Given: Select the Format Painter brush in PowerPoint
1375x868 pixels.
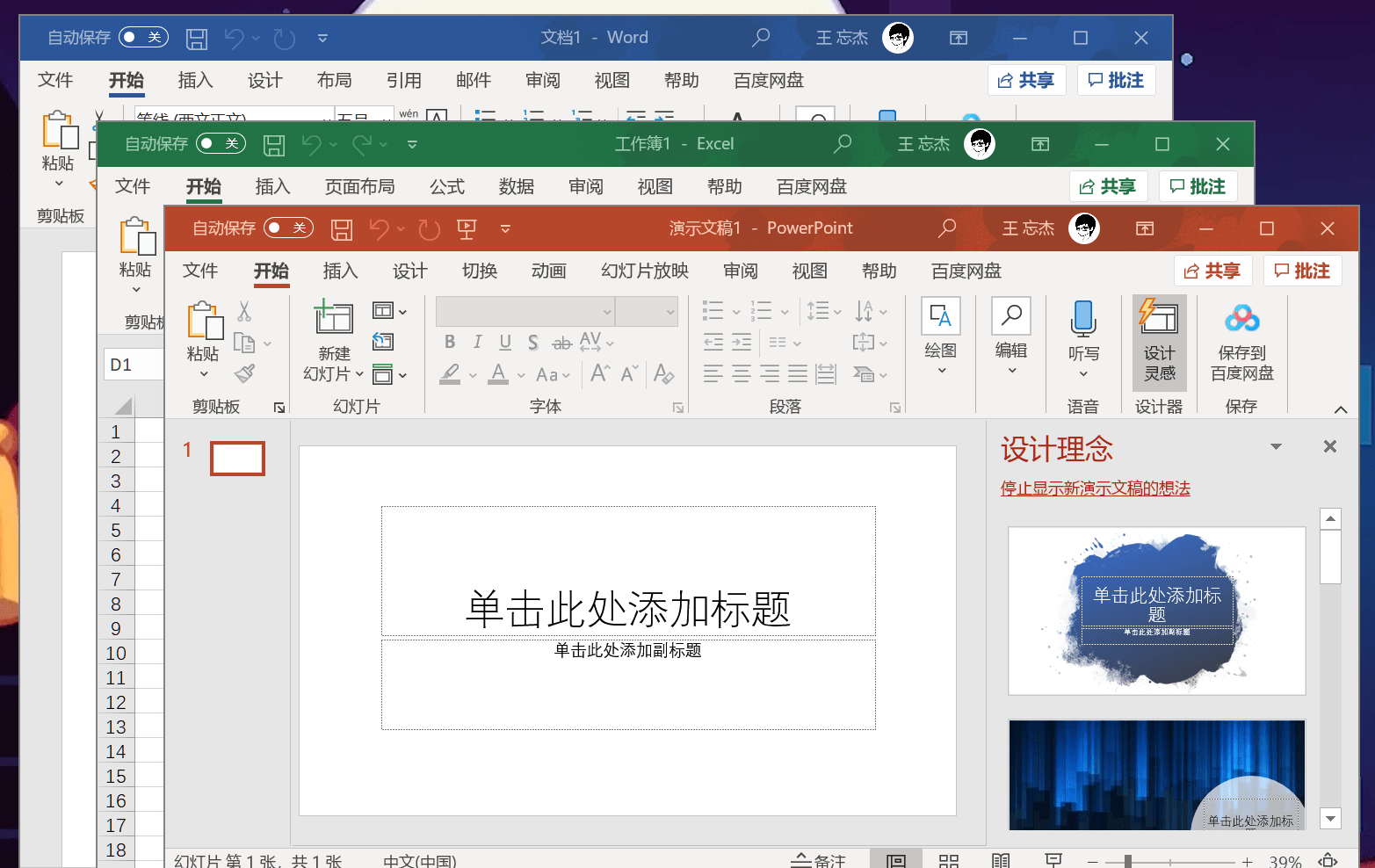Looking at the screenshot, I should coord(244,373).
